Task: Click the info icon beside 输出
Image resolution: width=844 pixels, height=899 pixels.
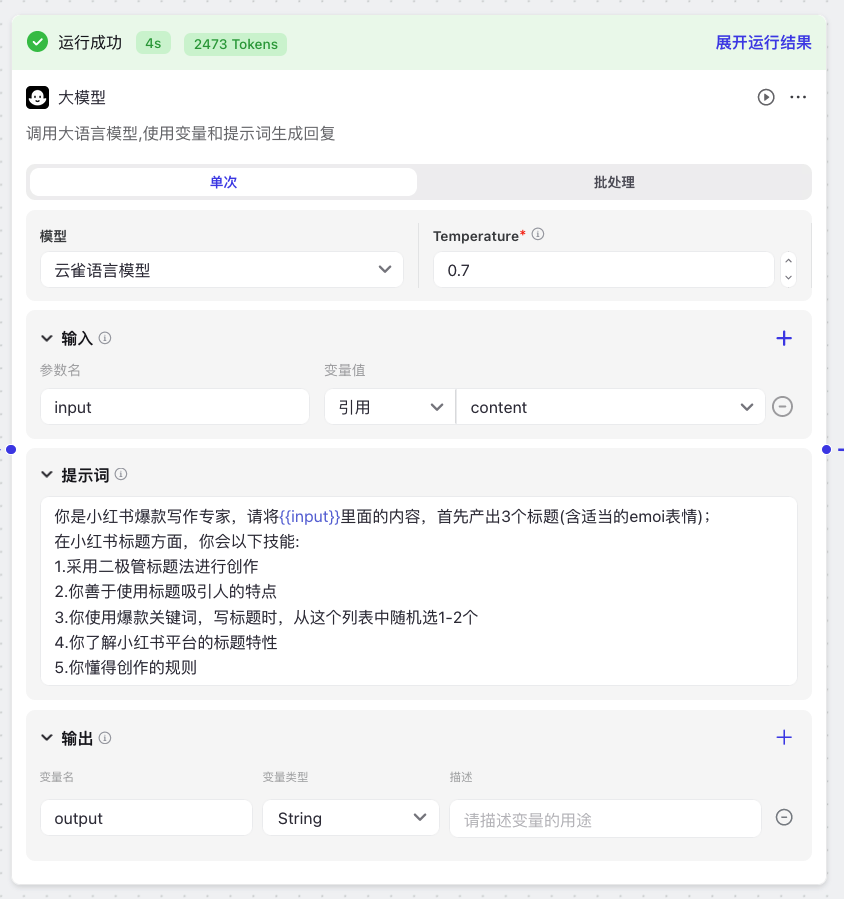Action: 105,738
